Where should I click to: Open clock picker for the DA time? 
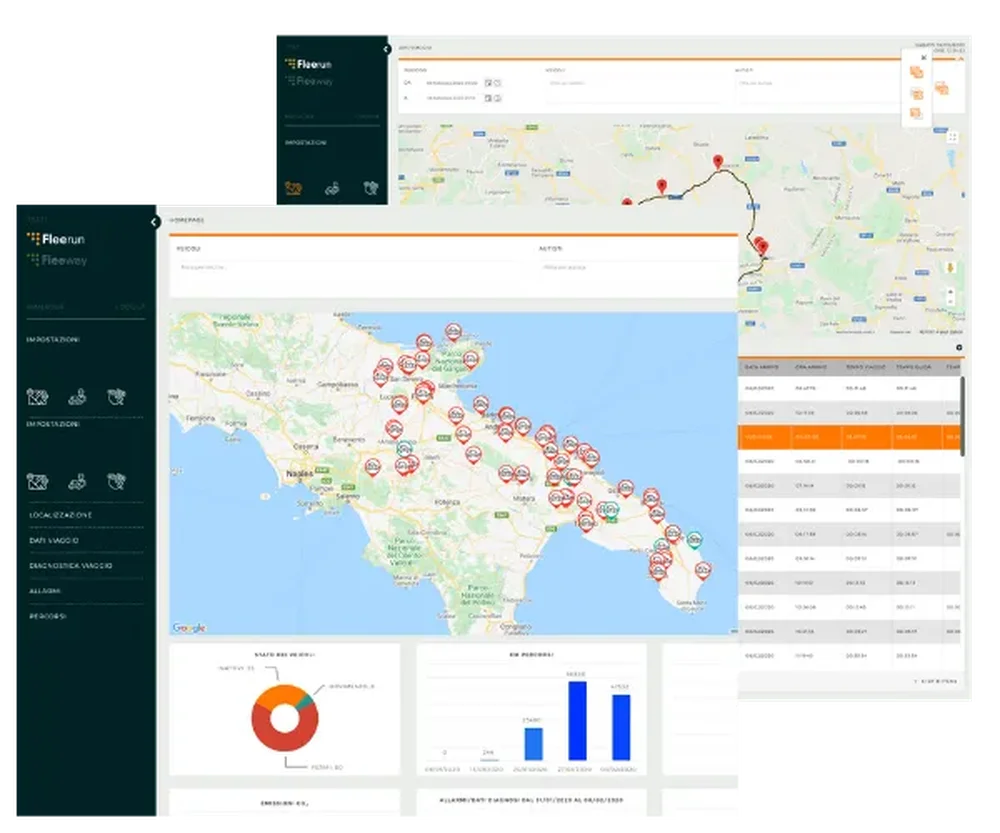click(497, 83)
